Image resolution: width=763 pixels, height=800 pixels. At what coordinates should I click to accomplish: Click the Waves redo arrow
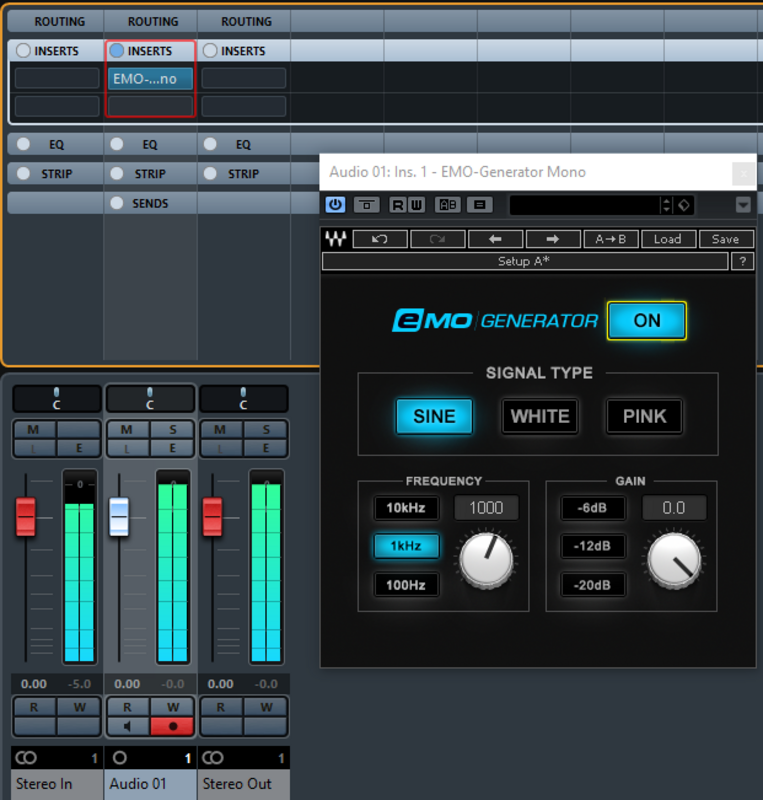[437, 239]
